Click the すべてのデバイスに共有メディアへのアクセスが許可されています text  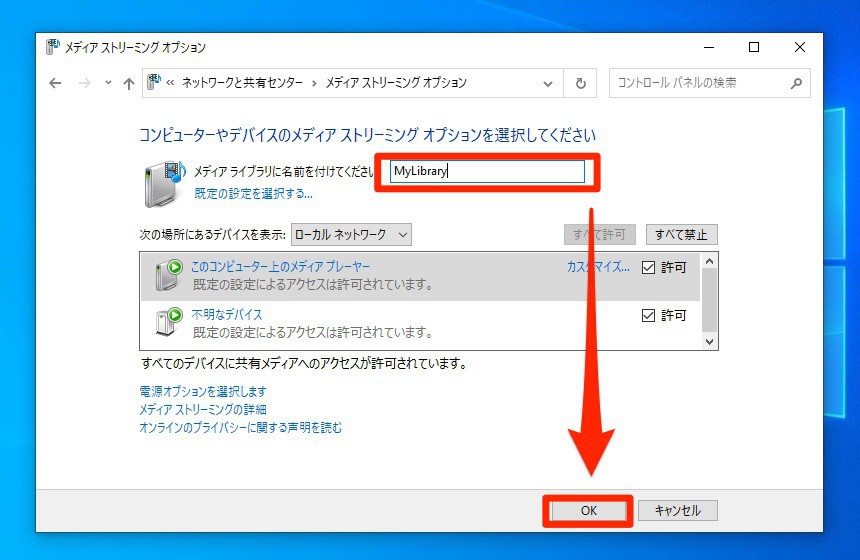pos(304,363)
